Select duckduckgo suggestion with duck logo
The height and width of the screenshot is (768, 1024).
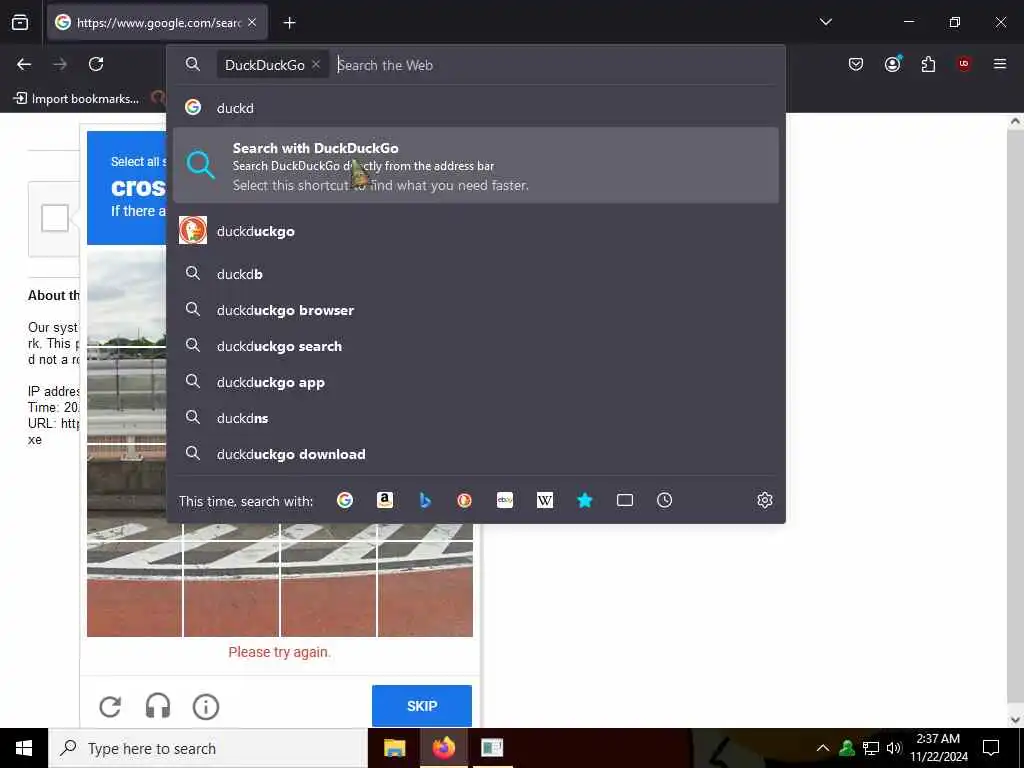point(475,231)
